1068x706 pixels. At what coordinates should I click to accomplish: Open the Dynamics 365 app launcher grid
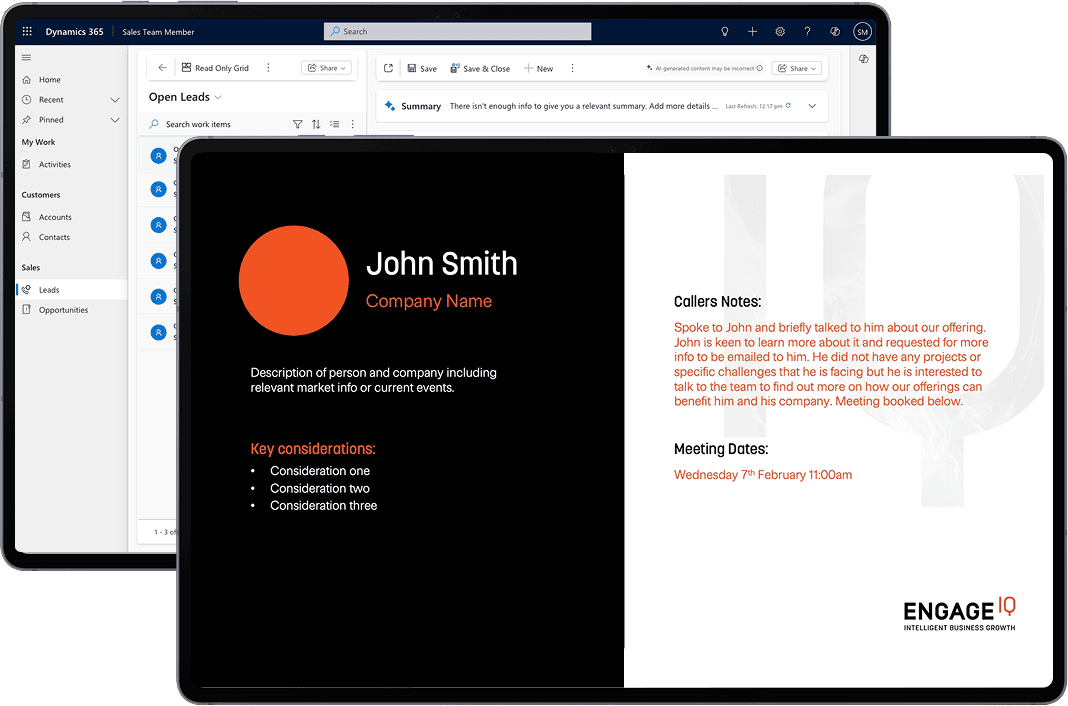(27, 32)
